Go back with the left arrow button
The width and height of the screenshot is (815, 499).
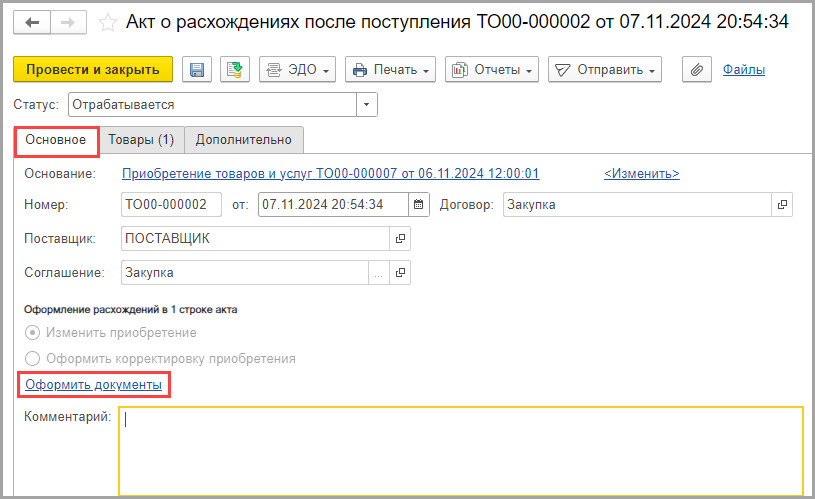point(32,22)
